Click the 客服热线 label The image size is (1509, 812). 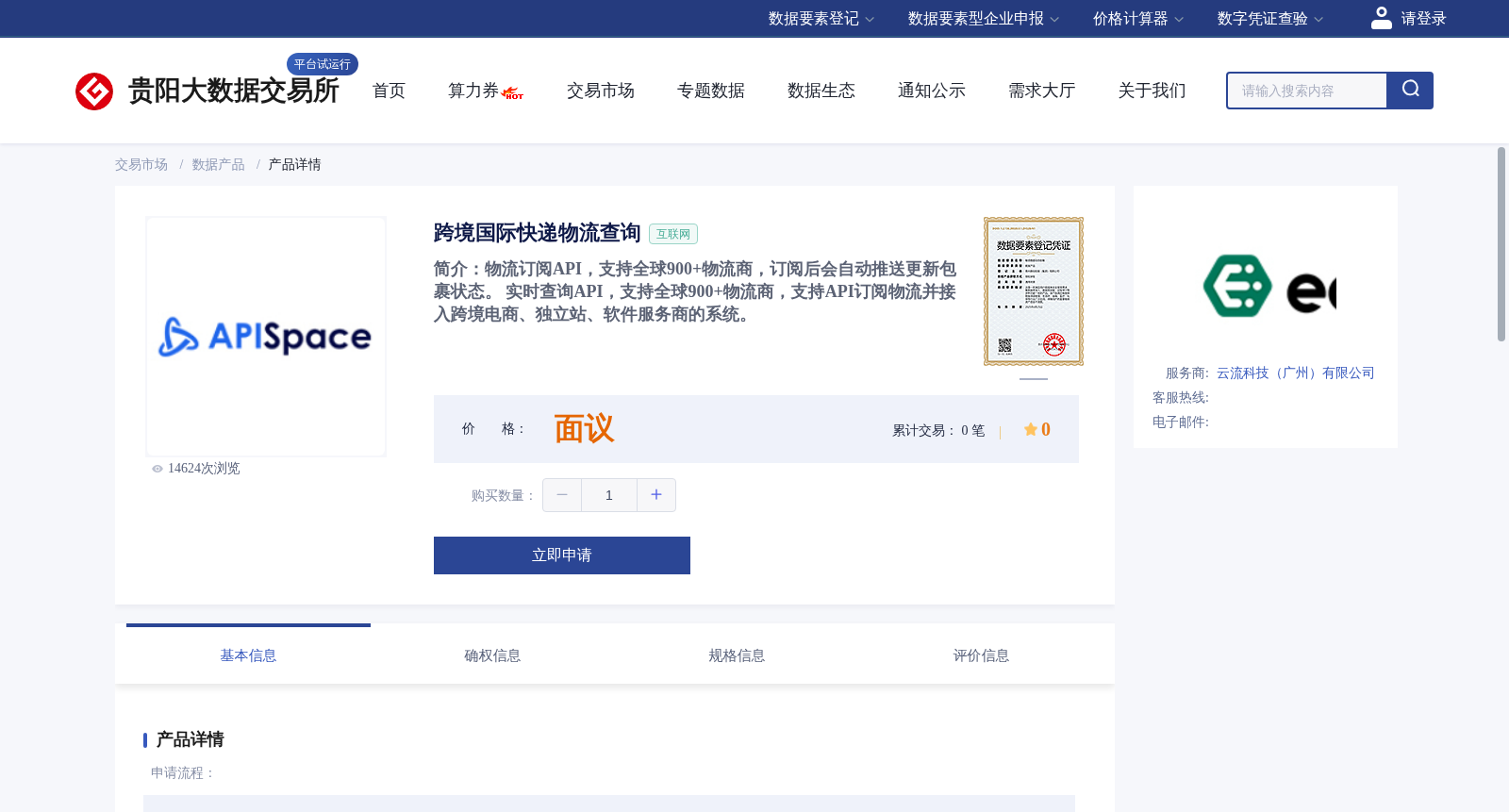point(1181,398)
